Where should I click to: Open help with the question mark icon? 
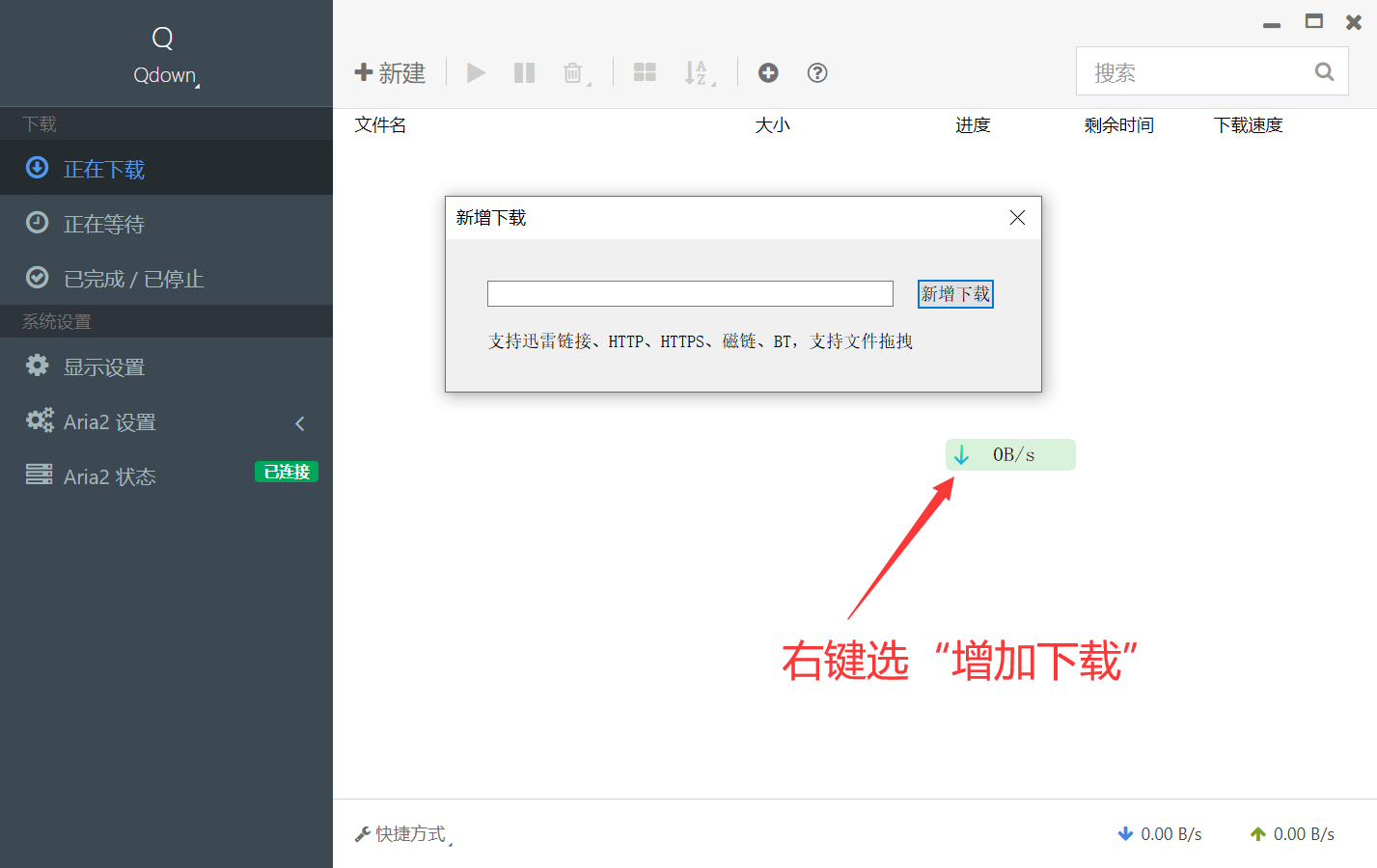pyautogui.click(x=817, y=73)
